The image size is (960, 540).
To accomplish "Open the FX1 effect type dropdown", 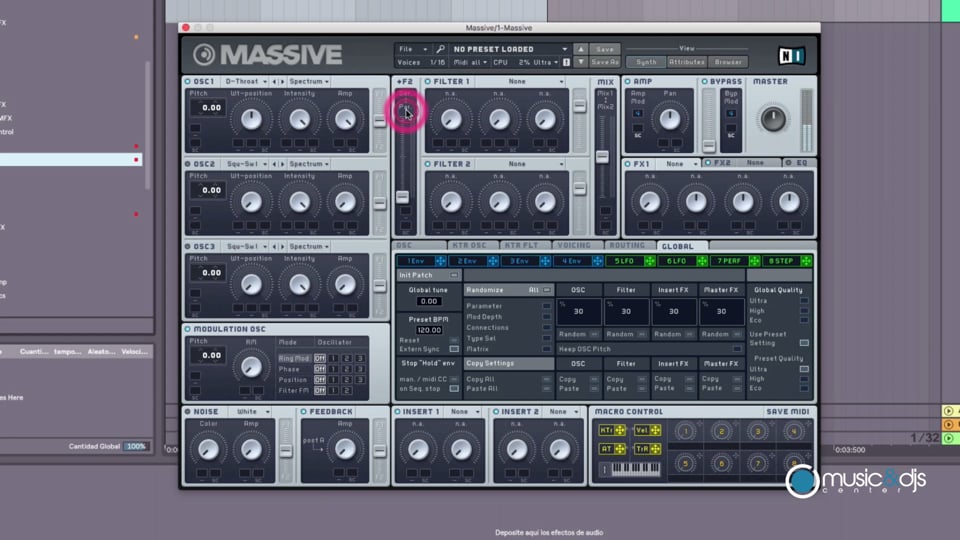I will click(x=679, y=163).
